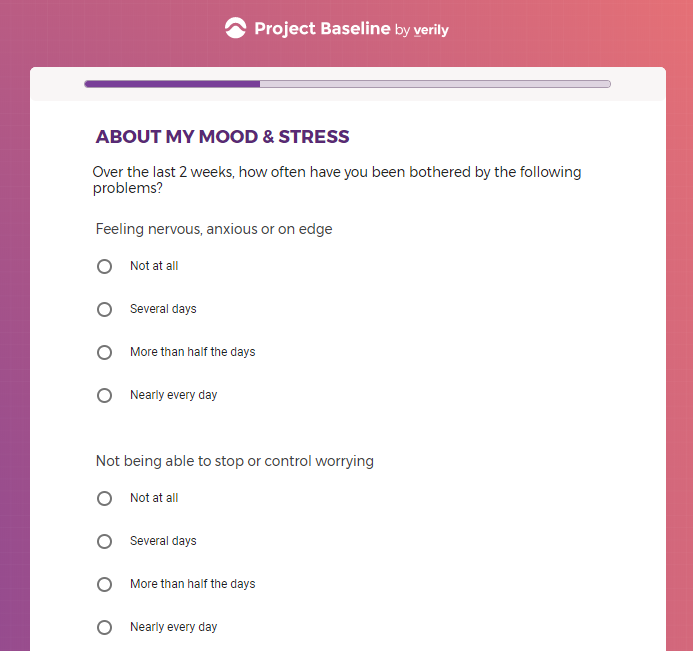Viewport: 693px width, 651px height.
Task: Choose 'Several days' for unable to control worrying
Action: (x=105, y=541)
